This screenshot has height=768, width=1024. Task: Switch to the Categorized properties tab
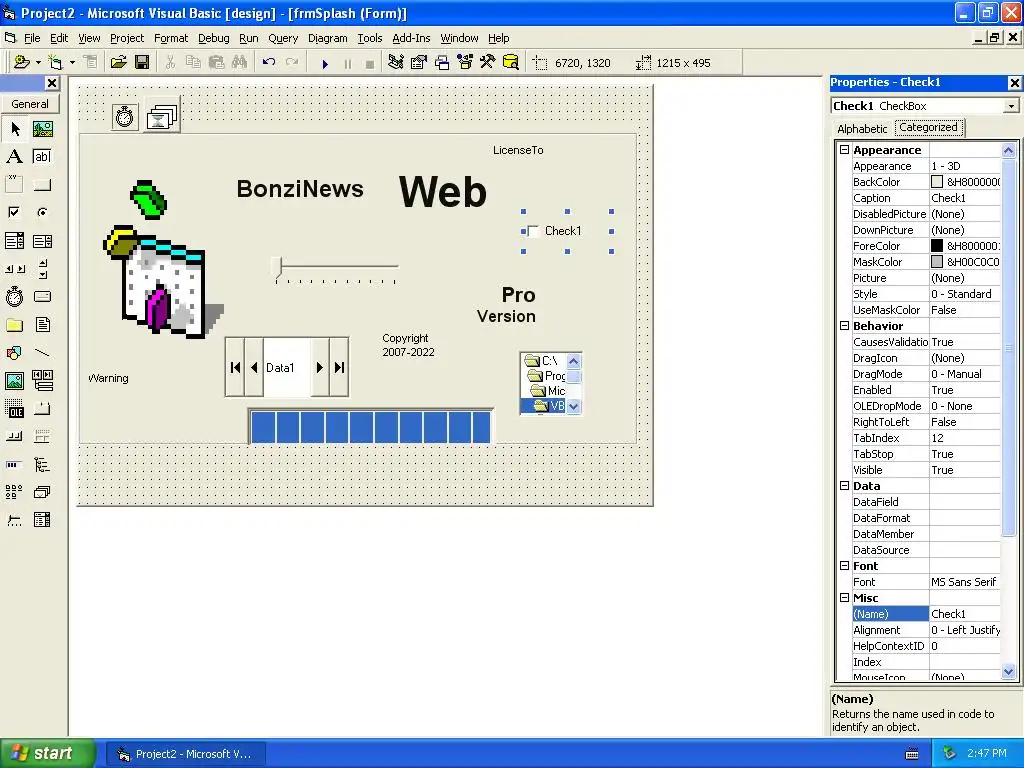928,127
